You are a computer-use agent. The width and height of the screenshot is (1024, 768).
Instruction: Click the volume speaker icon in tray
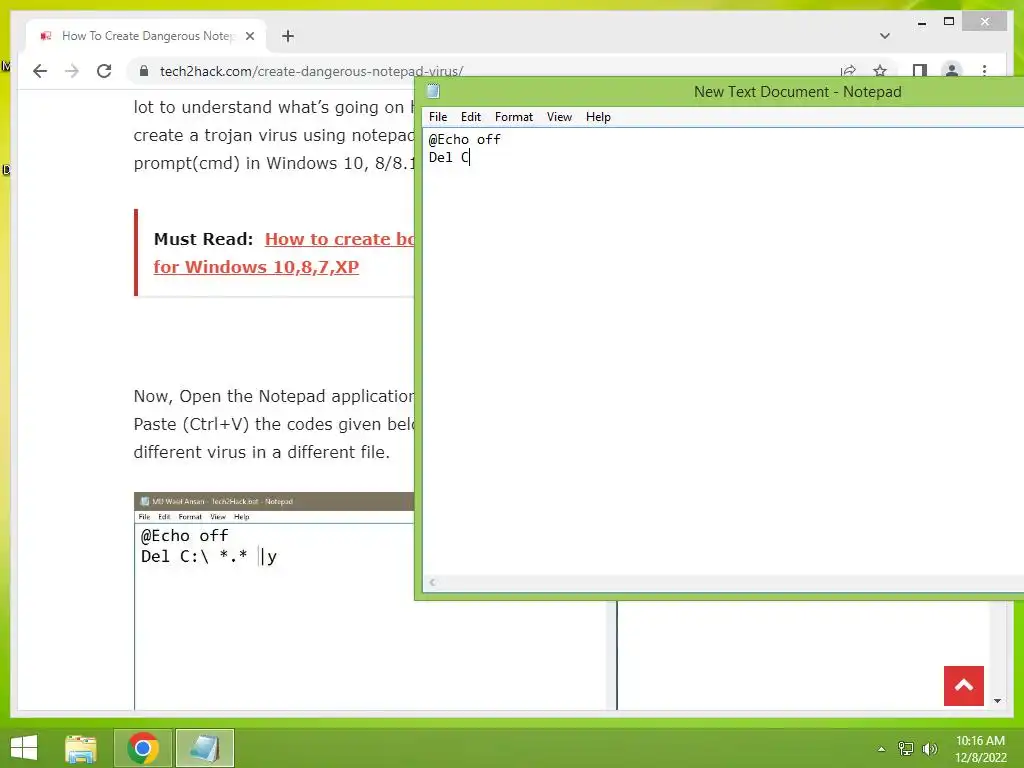coord(929,749)
